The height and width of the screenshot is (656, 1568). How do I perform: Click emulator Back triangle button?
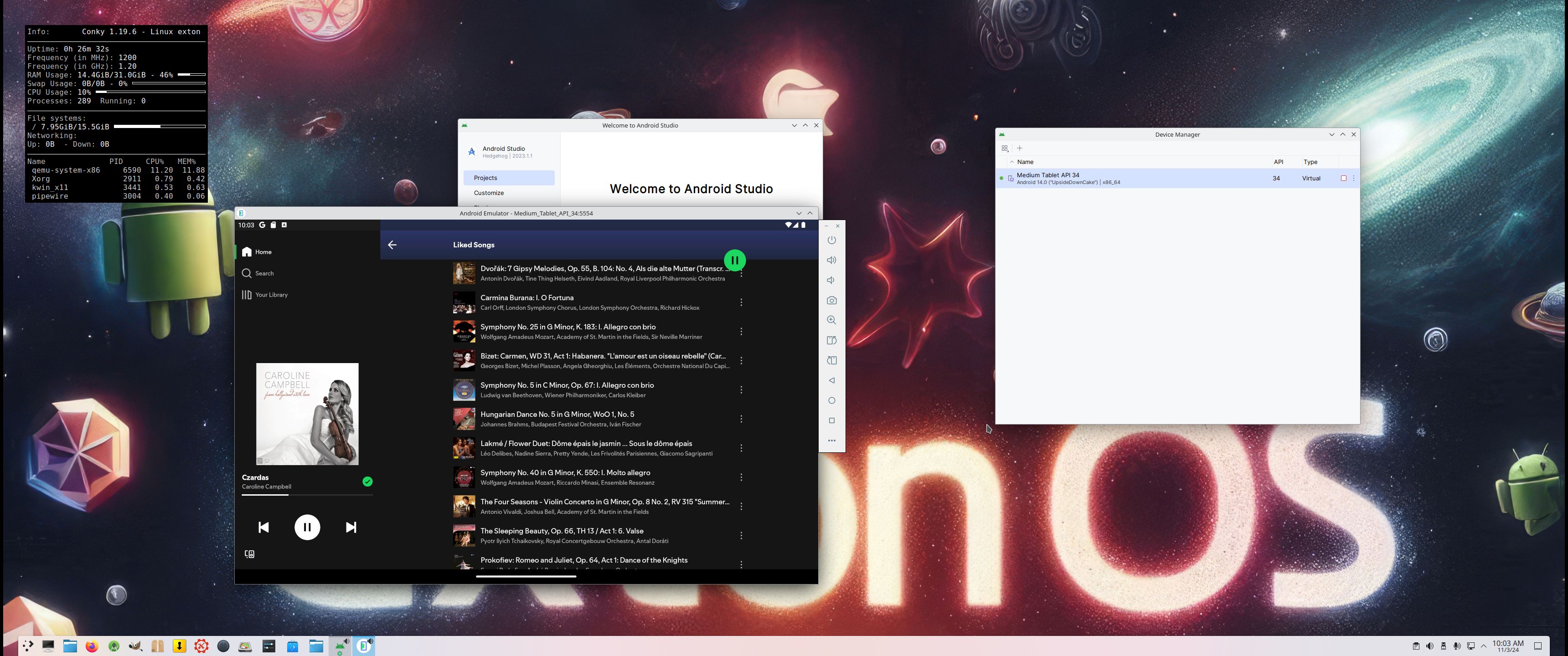tap(831, 380)
